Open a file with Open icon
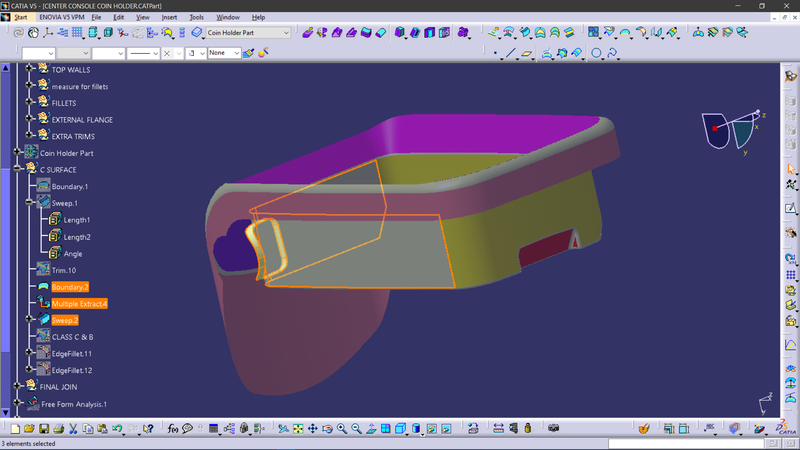This screenshot has width=800, height=450. pos(29,429)
